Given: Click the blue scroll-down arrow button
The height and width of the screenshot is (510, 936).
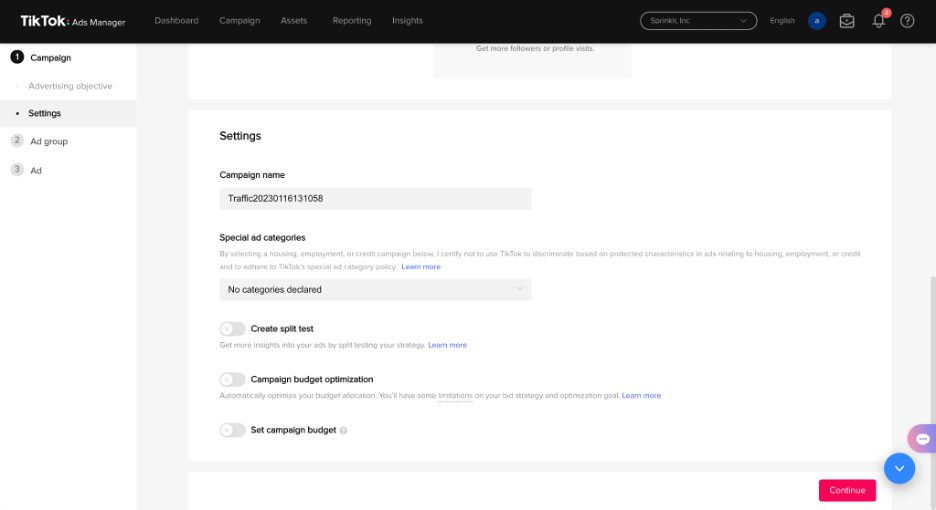Looking at the screenshot, I should coord(900,468).
